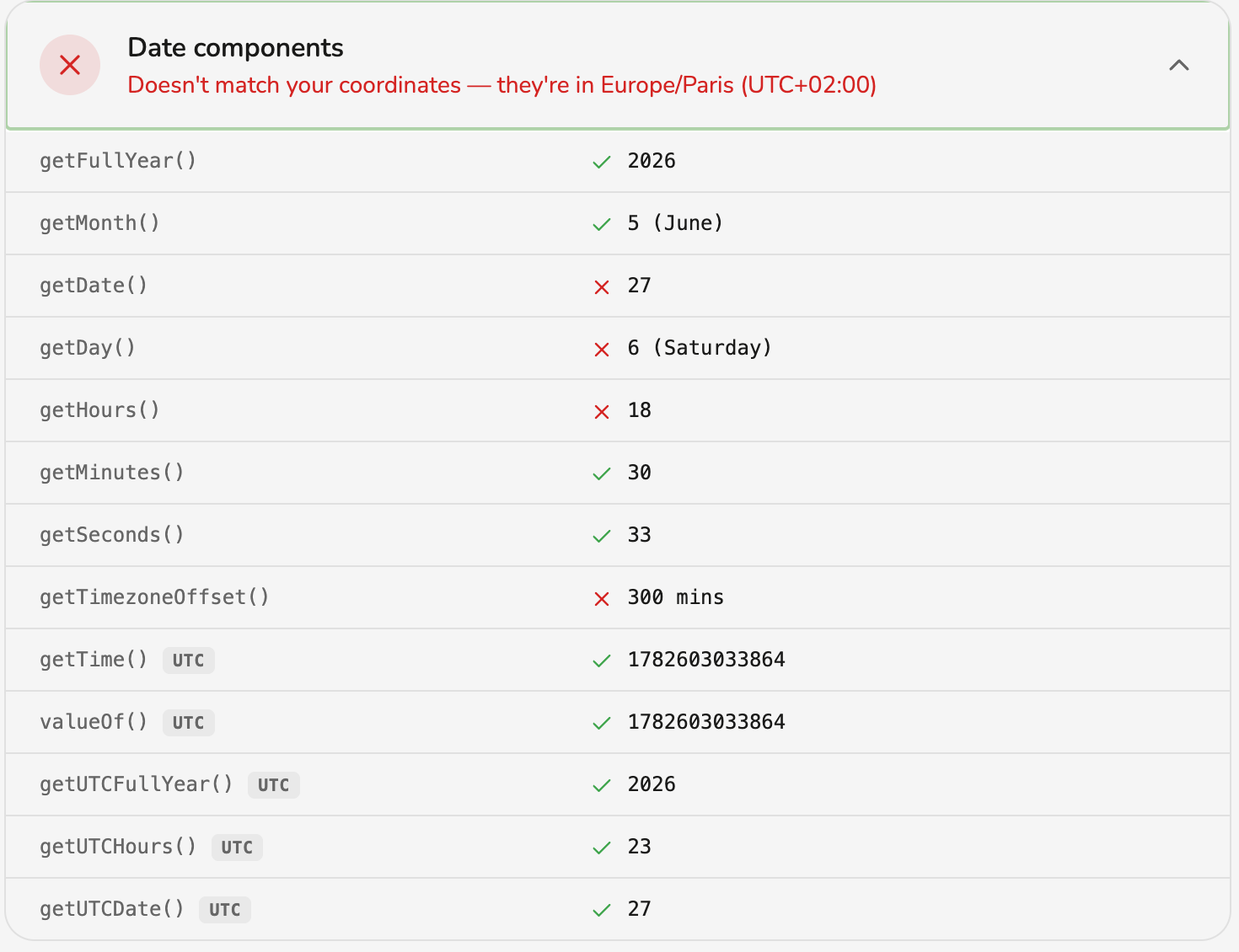Select the getFullYear() method label

coord(118,161)
